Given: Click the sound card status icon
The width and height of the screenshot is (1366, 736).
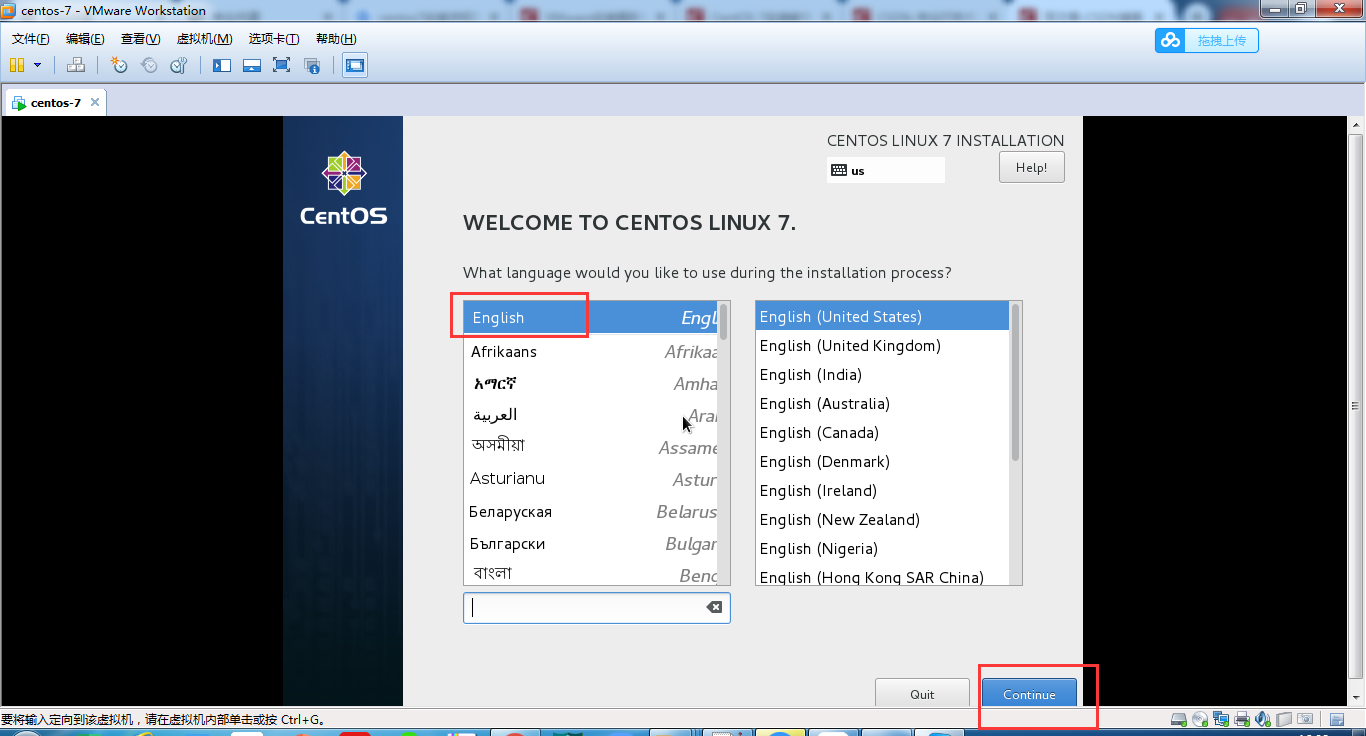Looking at the screenshot, I should (1263, 719).
